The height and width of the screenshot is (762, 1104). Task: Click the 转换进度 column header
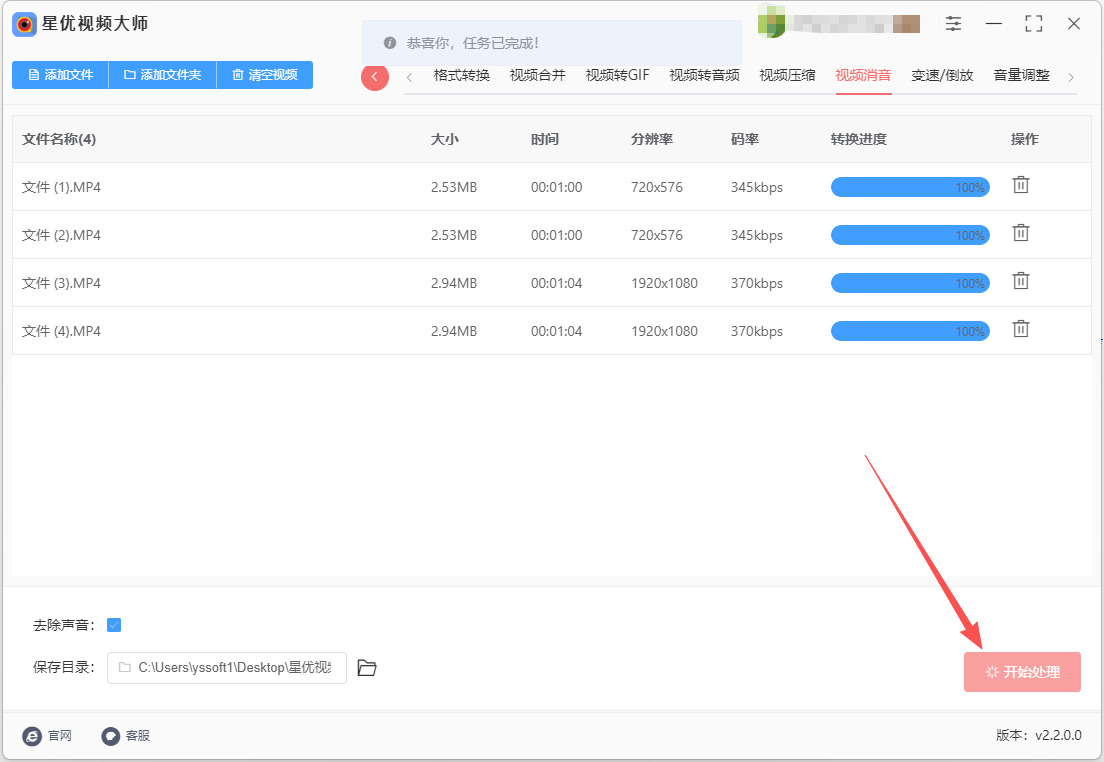859,139
